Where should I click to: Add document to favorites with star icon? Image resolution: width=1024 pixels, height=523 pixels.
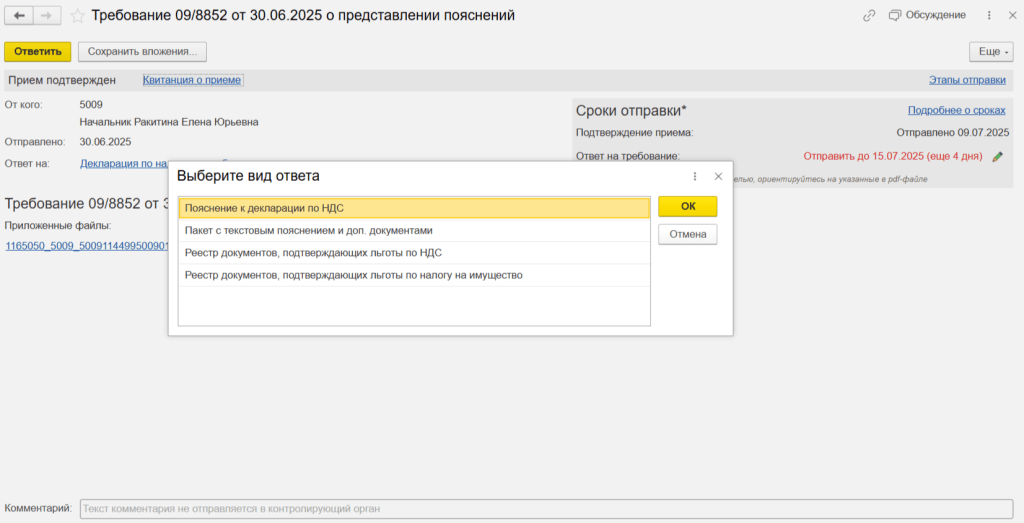point(77,16)
